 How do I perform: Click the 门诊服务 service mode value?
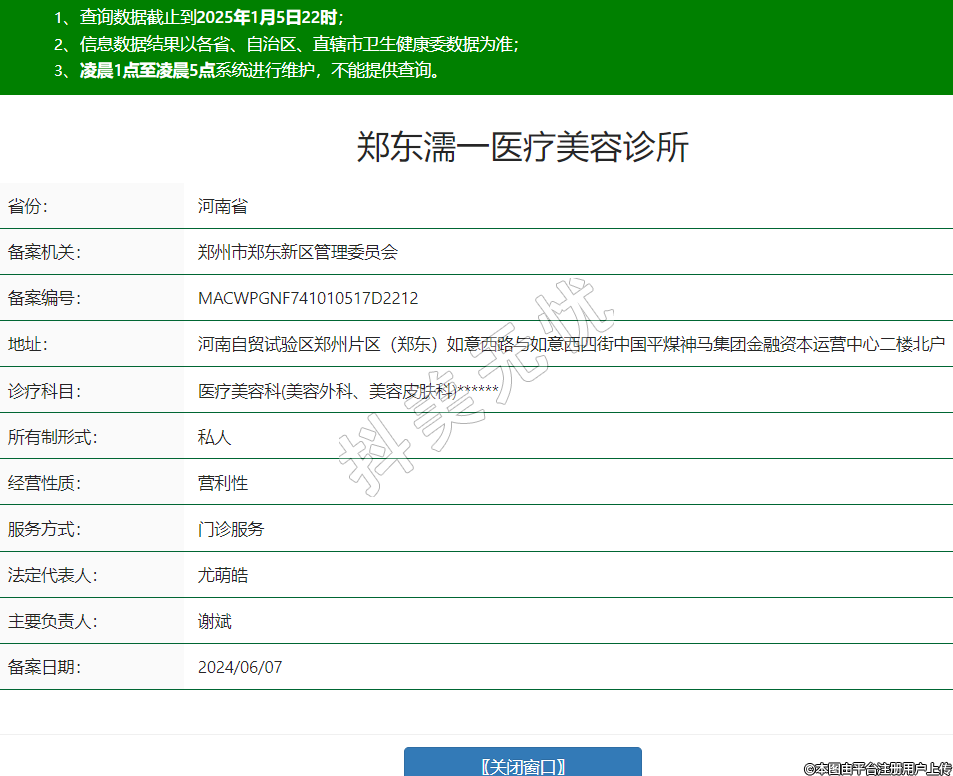pos(231,529)
